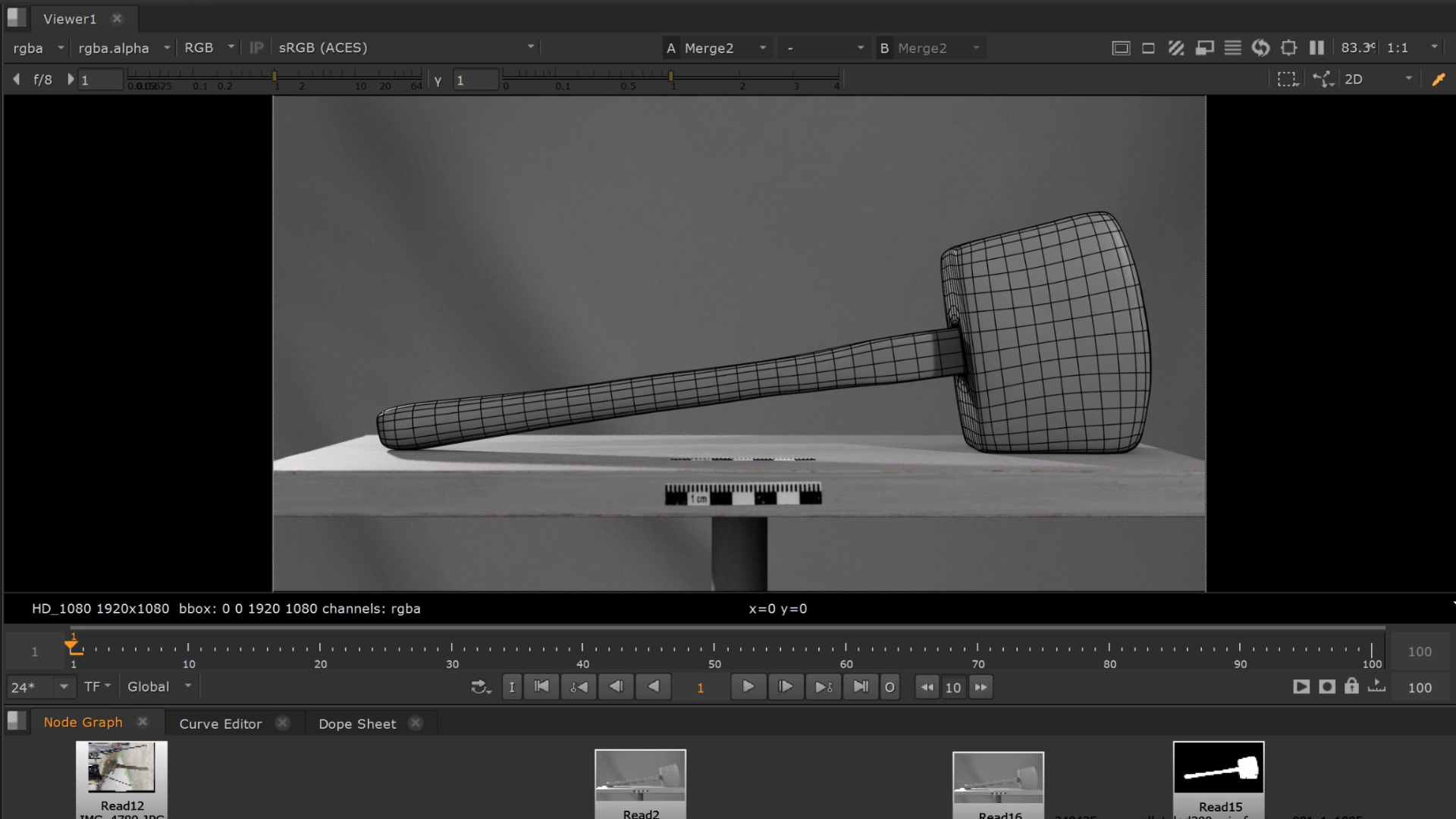This screenshot has height=819, width=1456.
Task: Open the Dope Sheet tab
Action: [357, 723]
